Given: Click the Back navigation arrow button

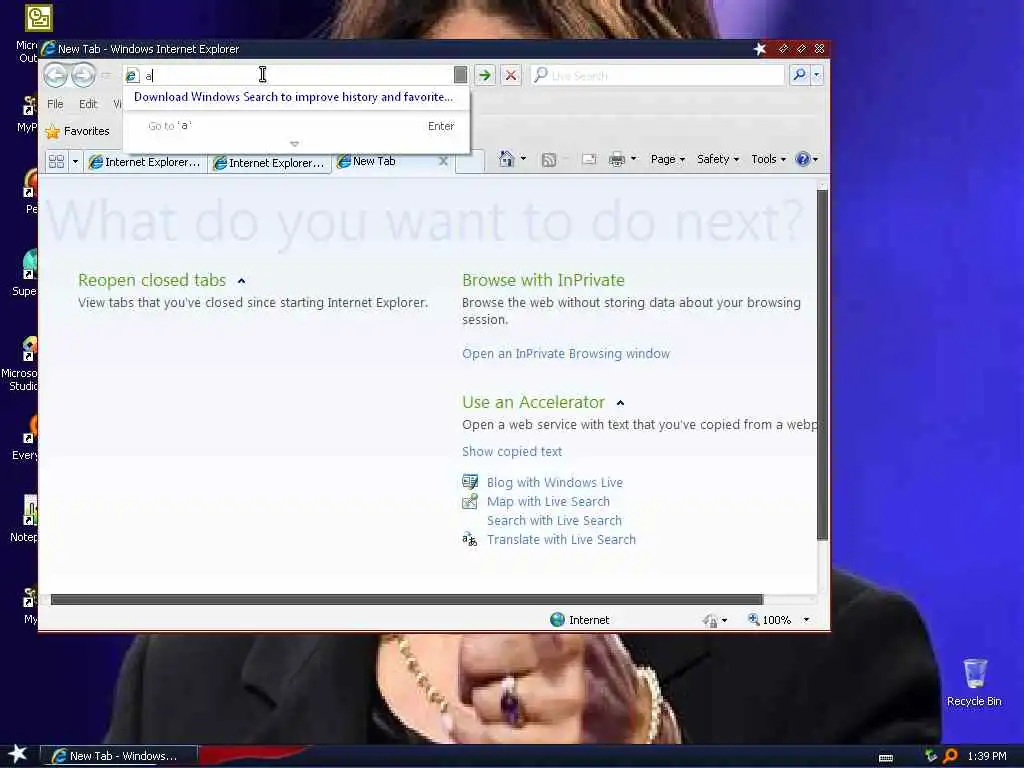Looking at the screenshot, I should [x=56, y=75].
